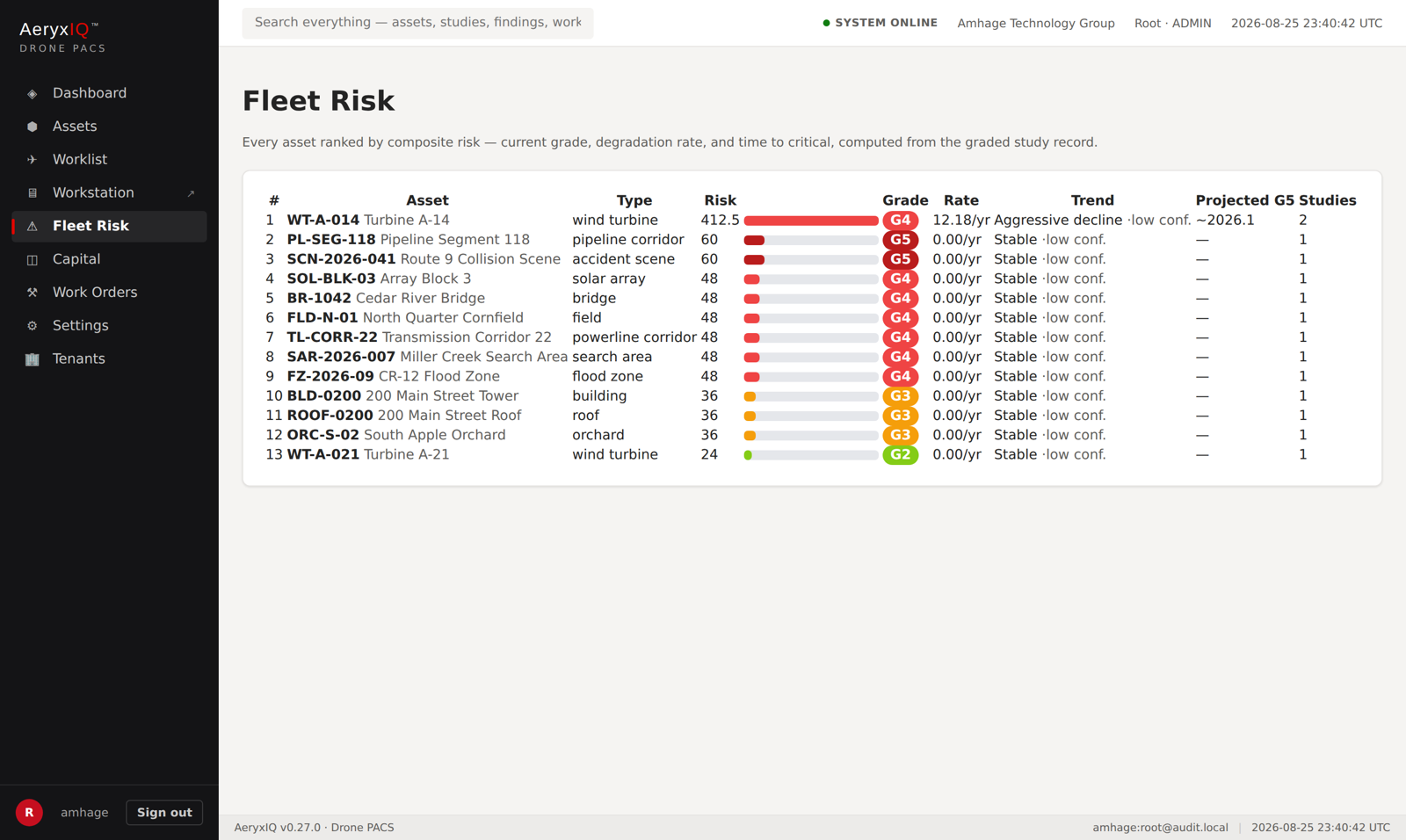
Task: Click the Projected G5 column header
Action: coord(1244,200)
